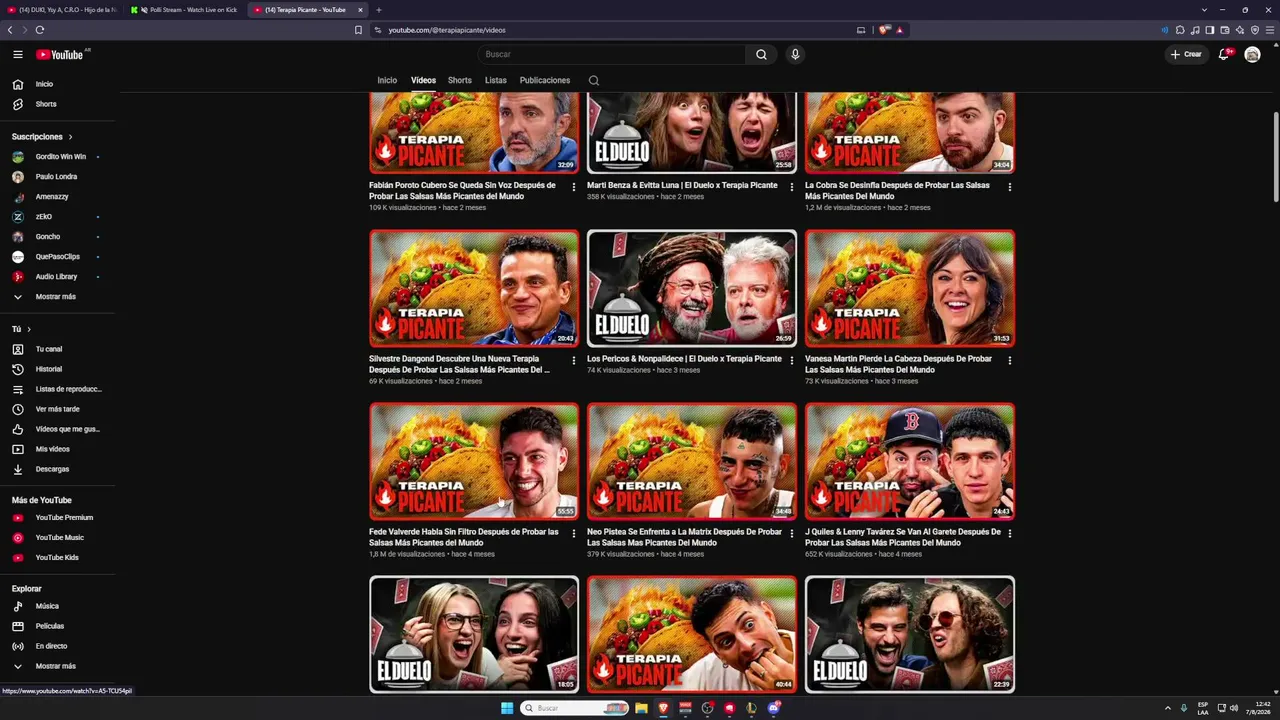Click the search magnifier button
Screen dimensions: 1280x720
(x=761, y=54)
